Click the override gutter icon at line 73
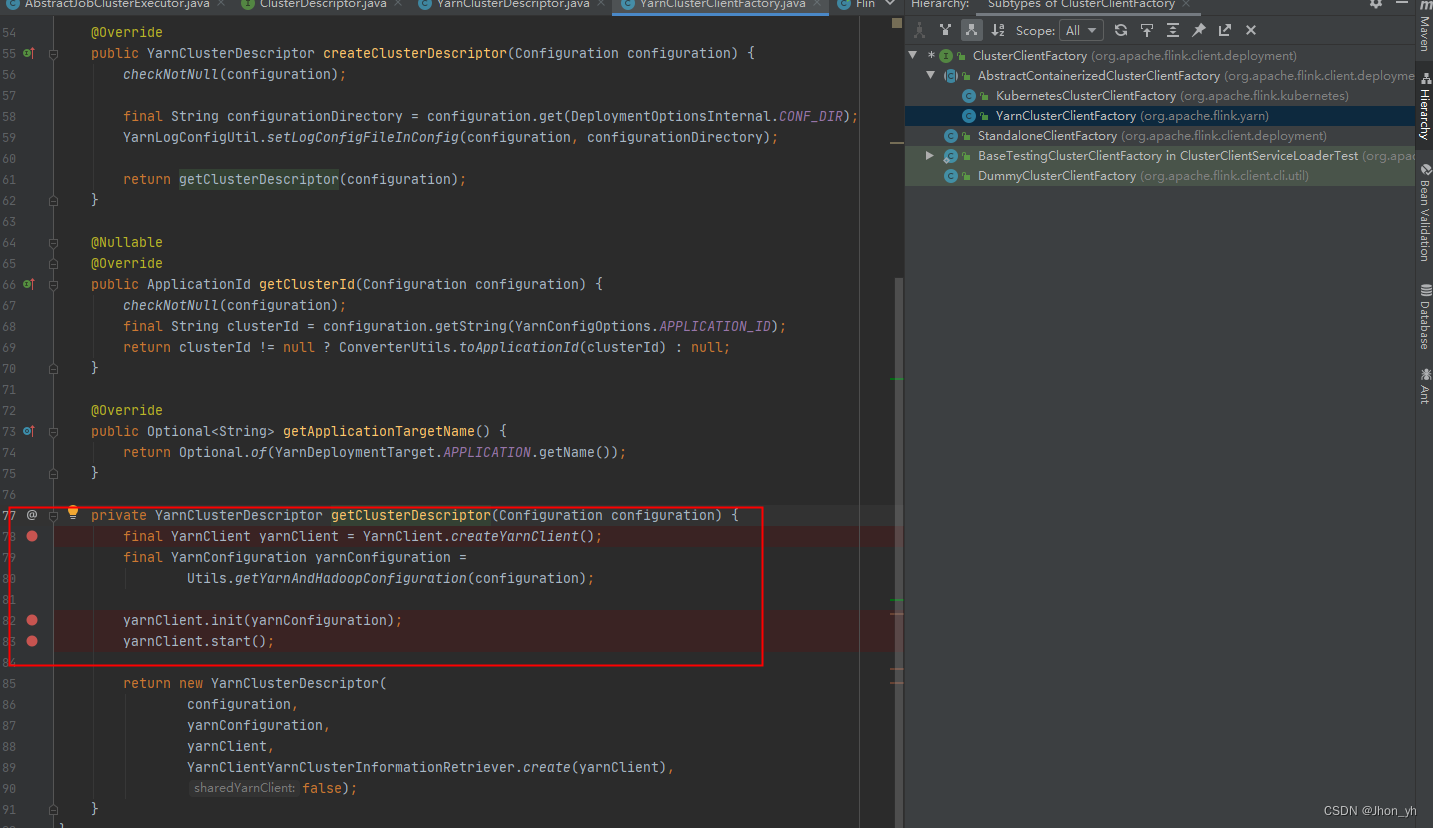Screen dimensions: 1433x828 [x=29, y=431]
